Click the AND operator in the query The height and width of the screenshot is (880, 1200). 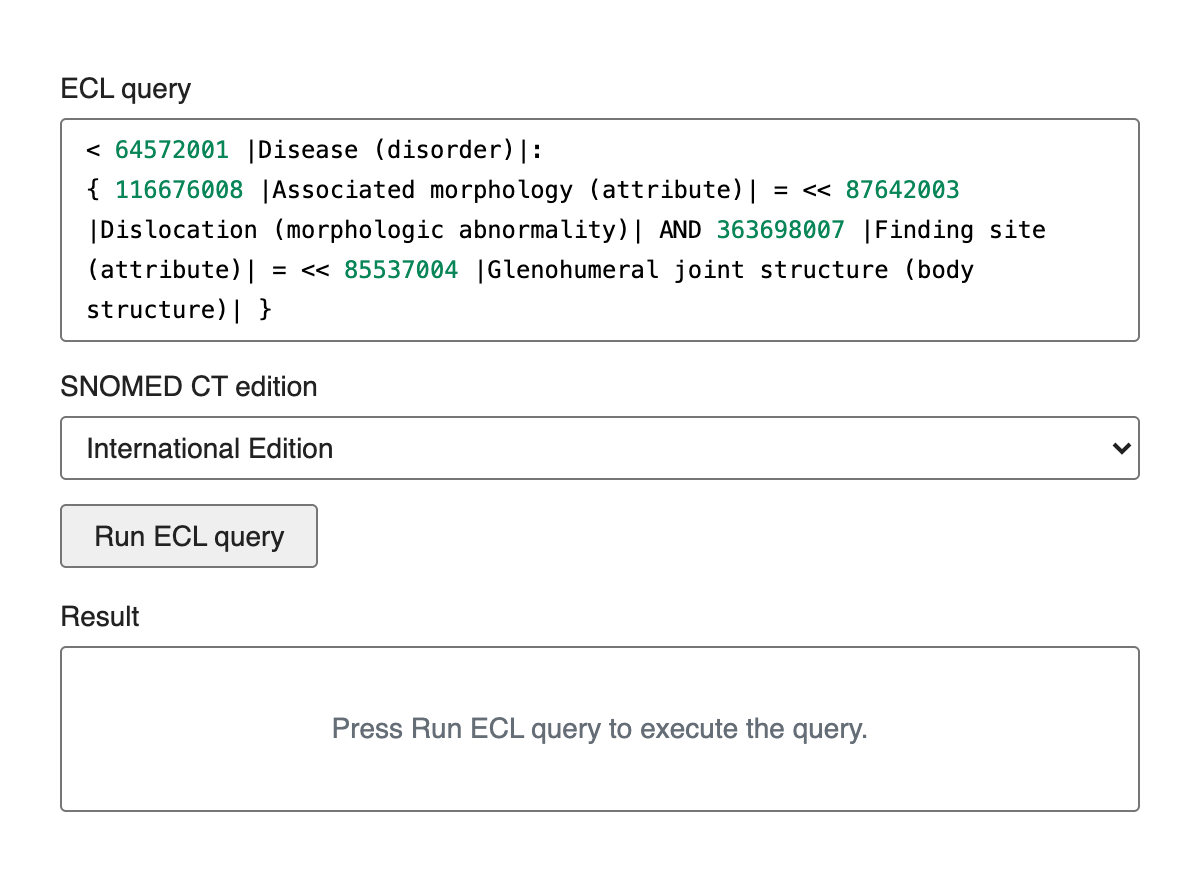click(x=680, y=230)
